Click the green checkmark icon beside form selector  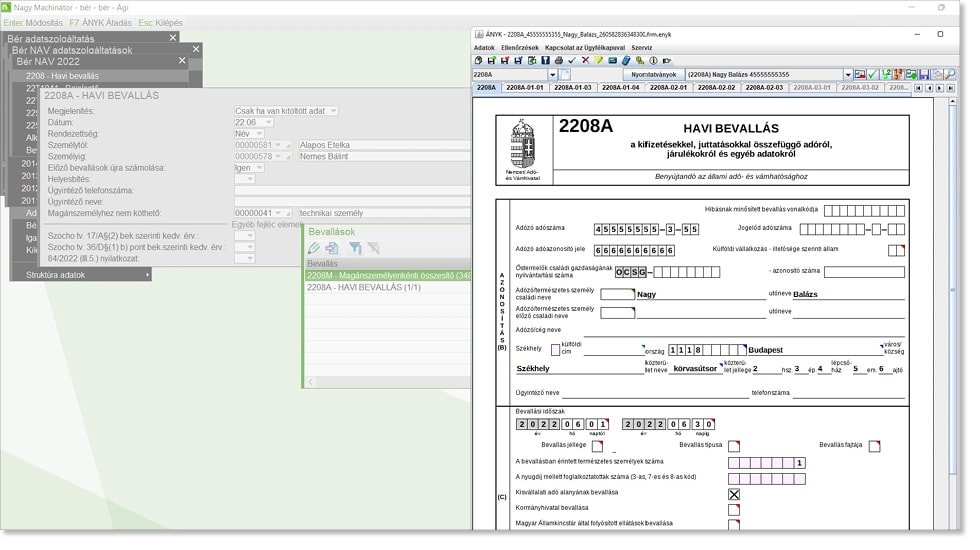click(x=873, y=75)
